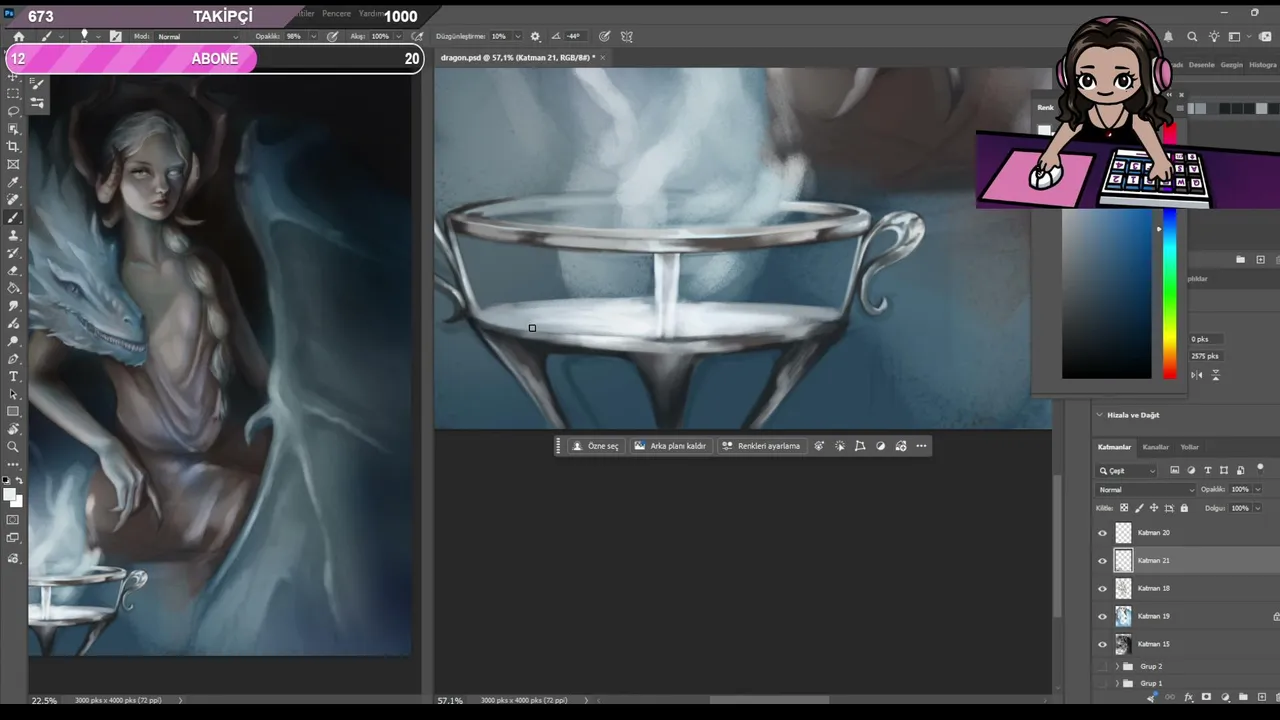Select the Crop tool
The width and height of the screenshot is (1280, 720).
pos(13,147)
